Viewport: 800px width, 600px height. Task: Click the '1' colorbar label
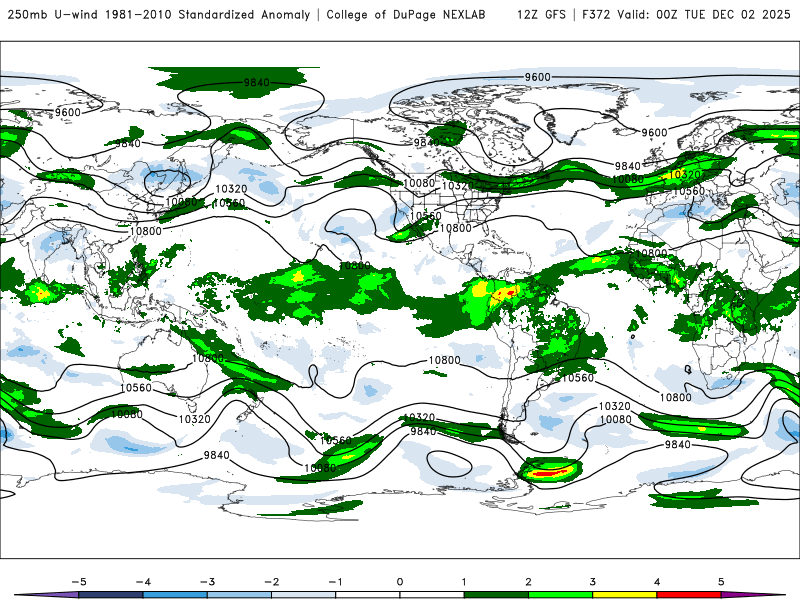[464, 582]
